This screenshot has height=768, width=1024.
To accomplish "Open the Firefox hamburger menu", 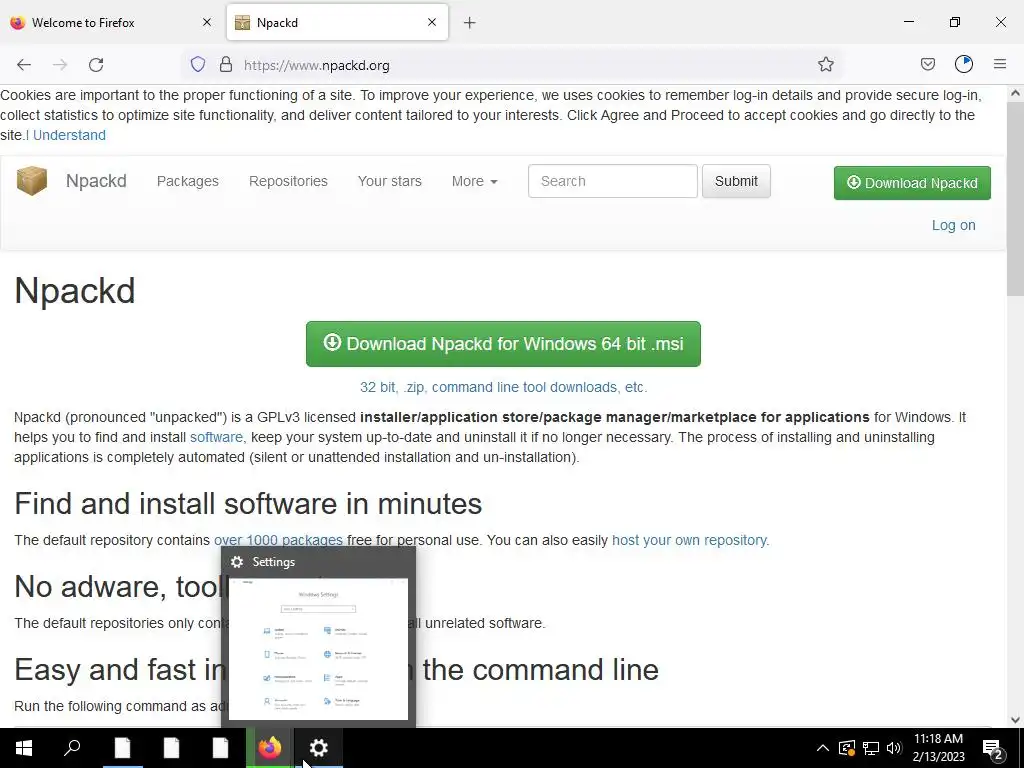I will [x=1000, y=64].
